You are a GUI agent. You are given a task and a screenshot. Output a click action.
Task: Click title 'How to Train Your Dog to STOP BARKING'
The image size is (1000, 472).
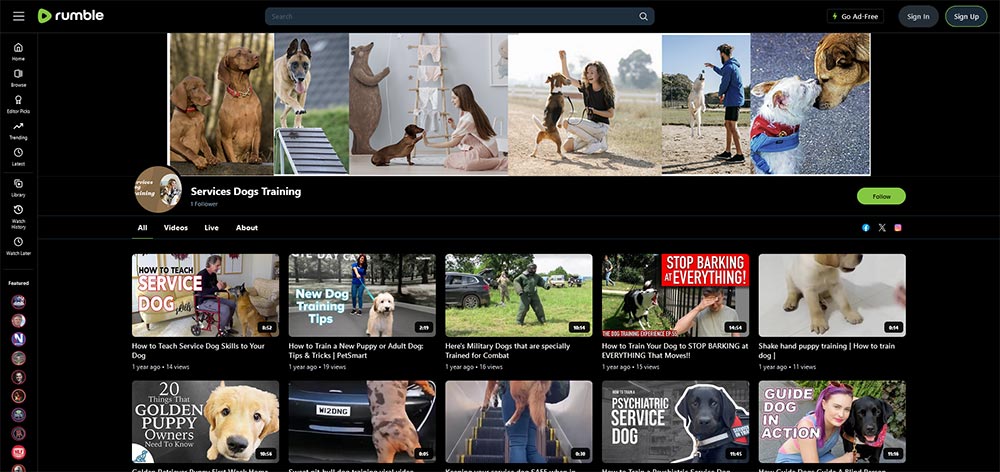675,350
